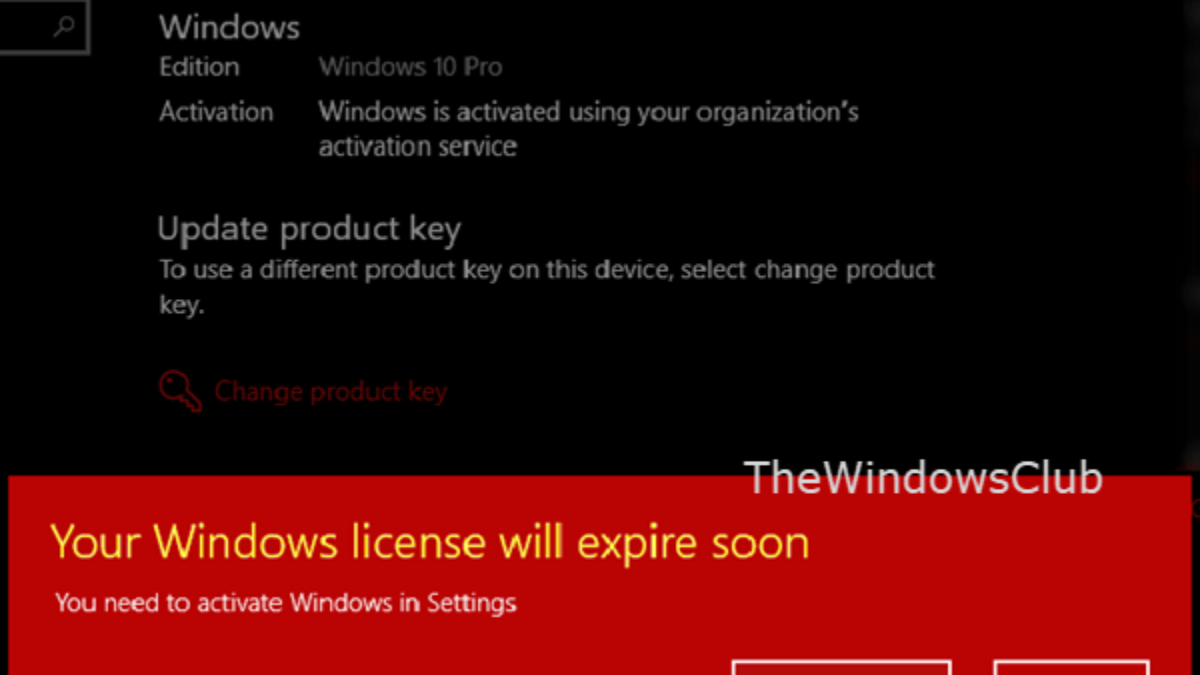Click the 'Windows is activated using' status line
The height and width of the screenshot is (675, 1200).
[588, 111]
